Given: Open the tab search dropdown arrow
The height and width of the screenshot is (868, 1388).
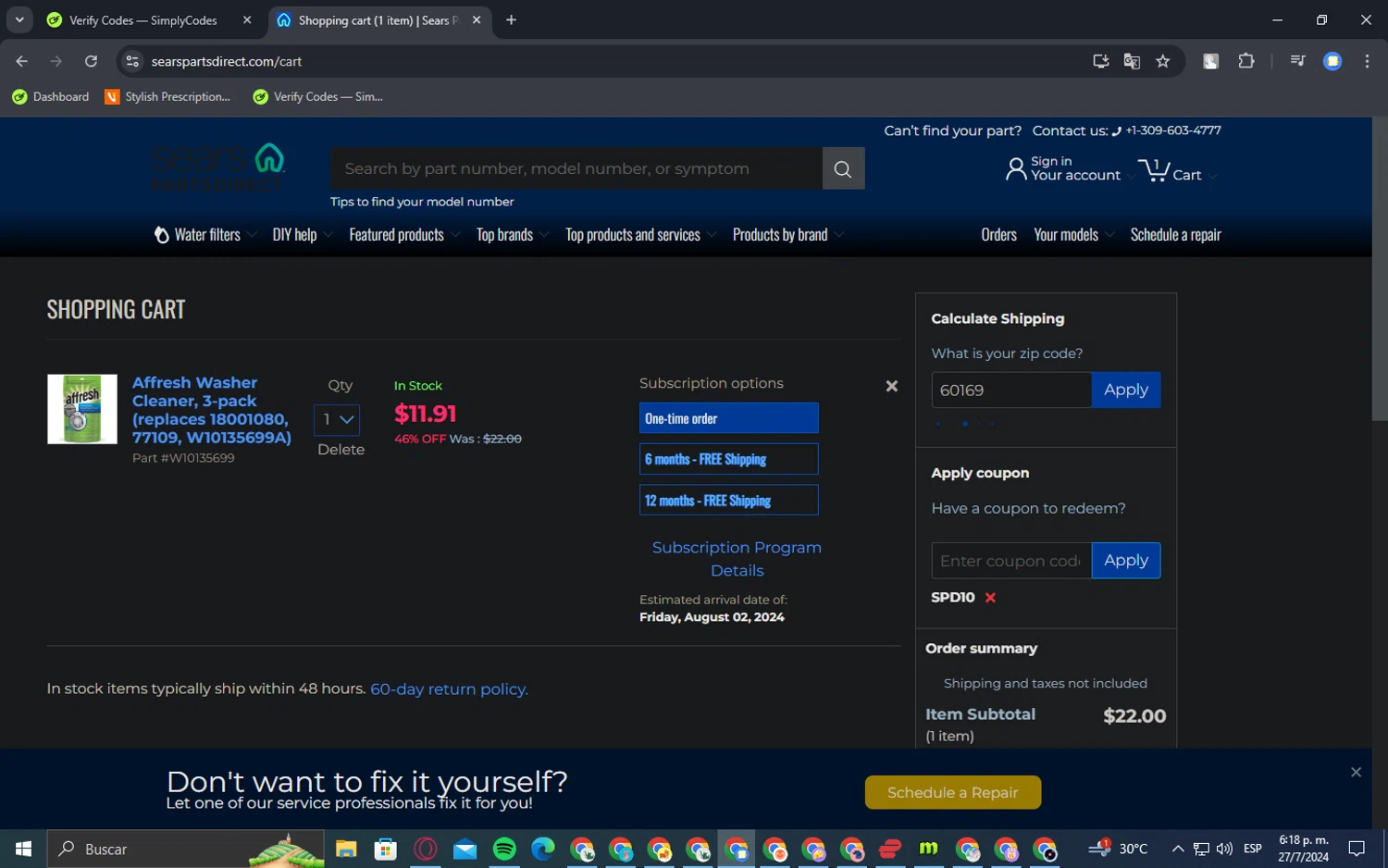Looking at the screenshot, I should (19, 19).
